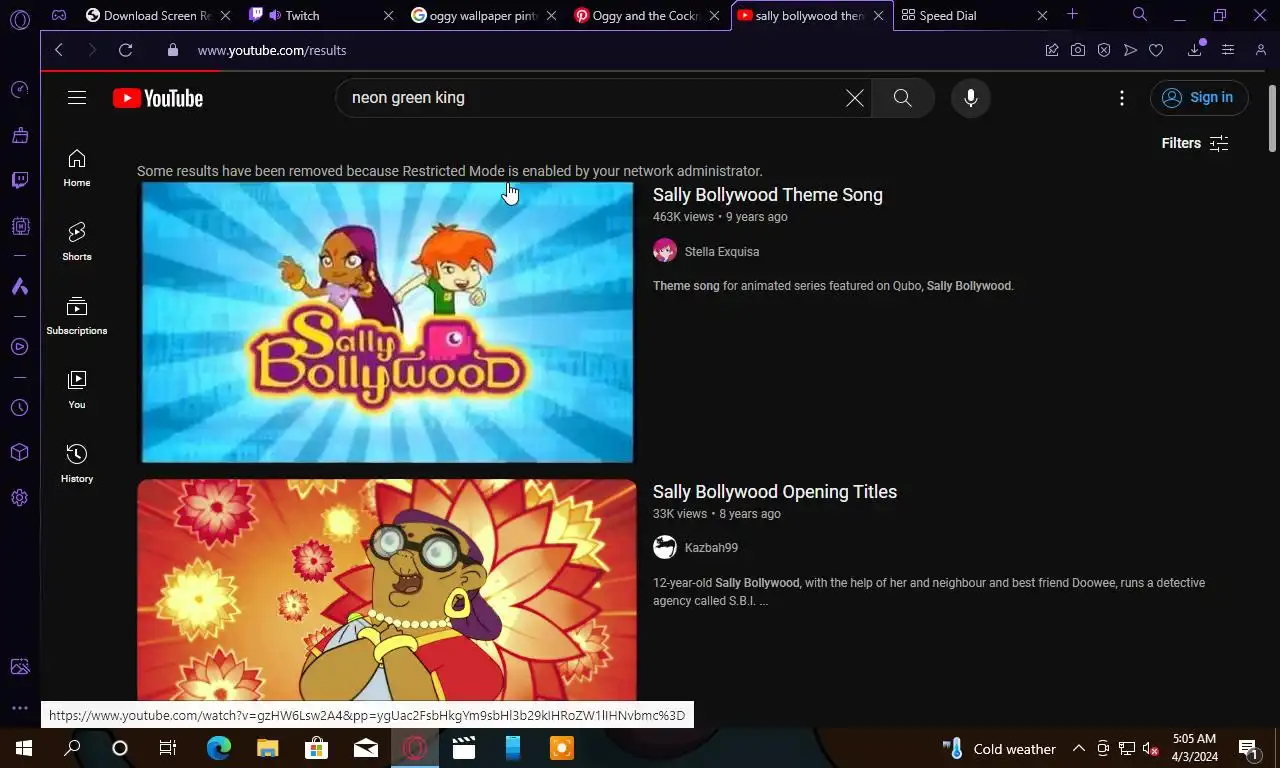
Task: Visit Kazbah99 channel name
Action: click(x=711, y=548)
